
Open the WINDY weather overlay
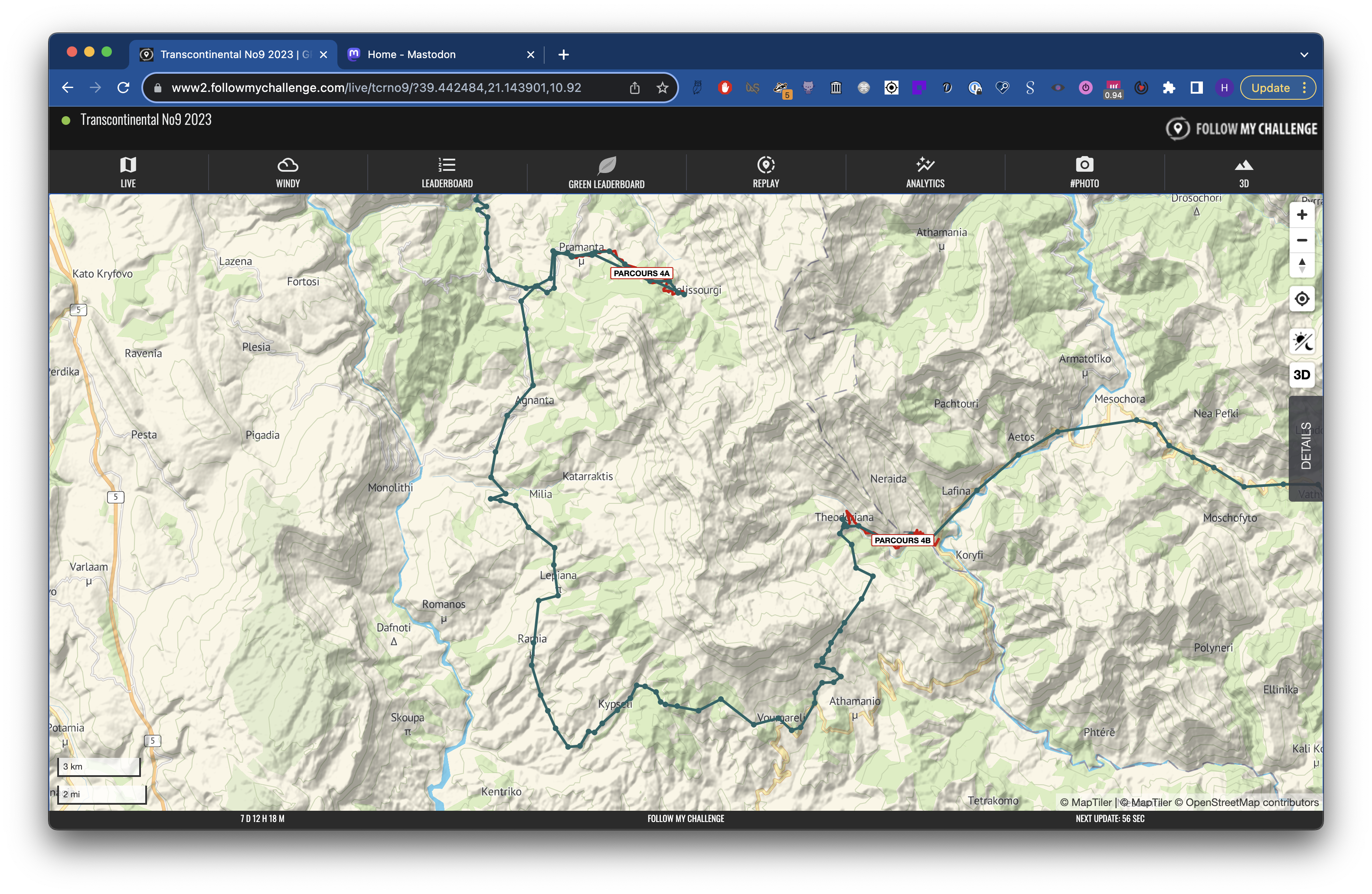click(287, 172)
